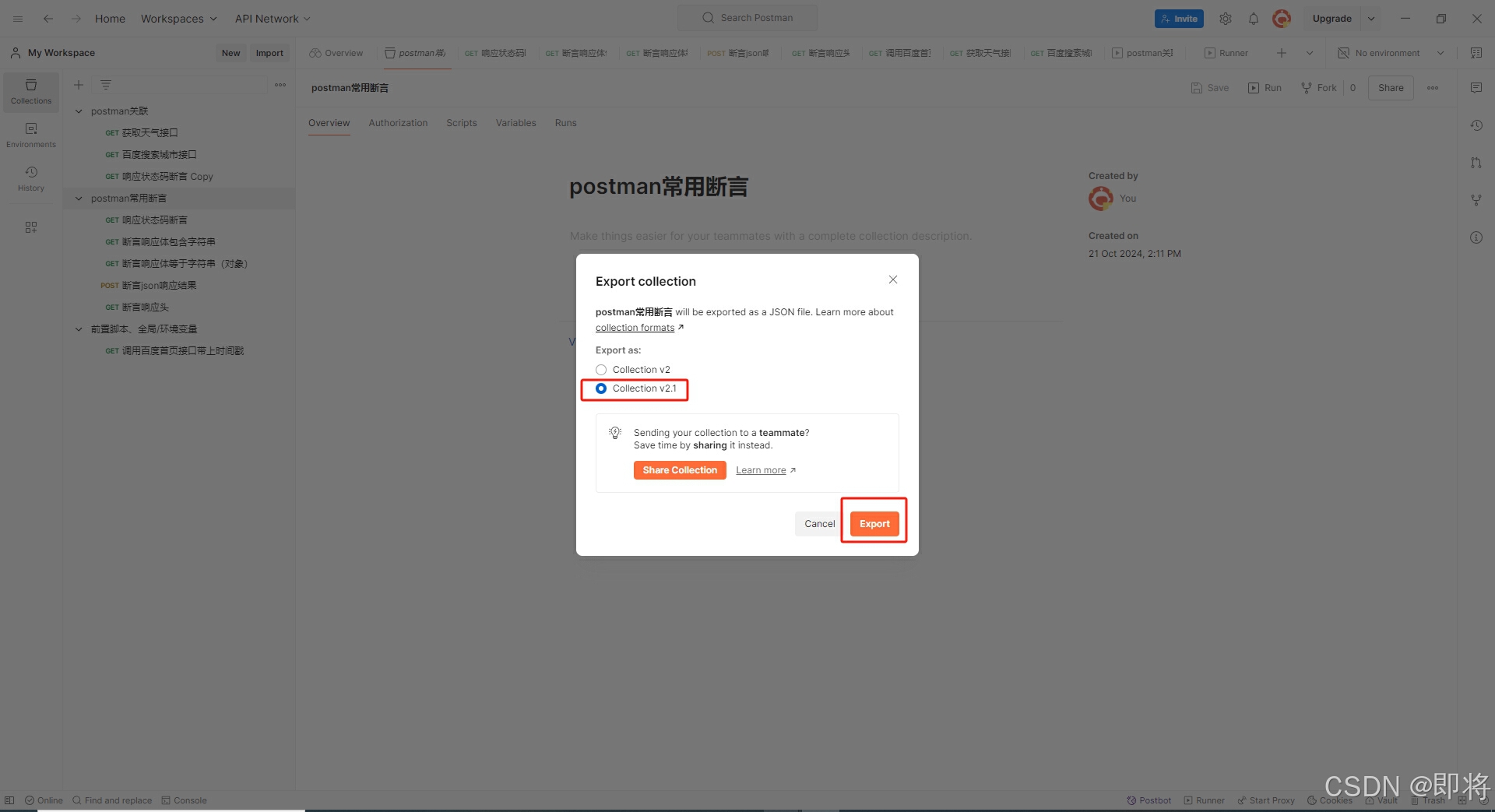
Task: Open the No environment selector
Action: (x=1391, y=53)
